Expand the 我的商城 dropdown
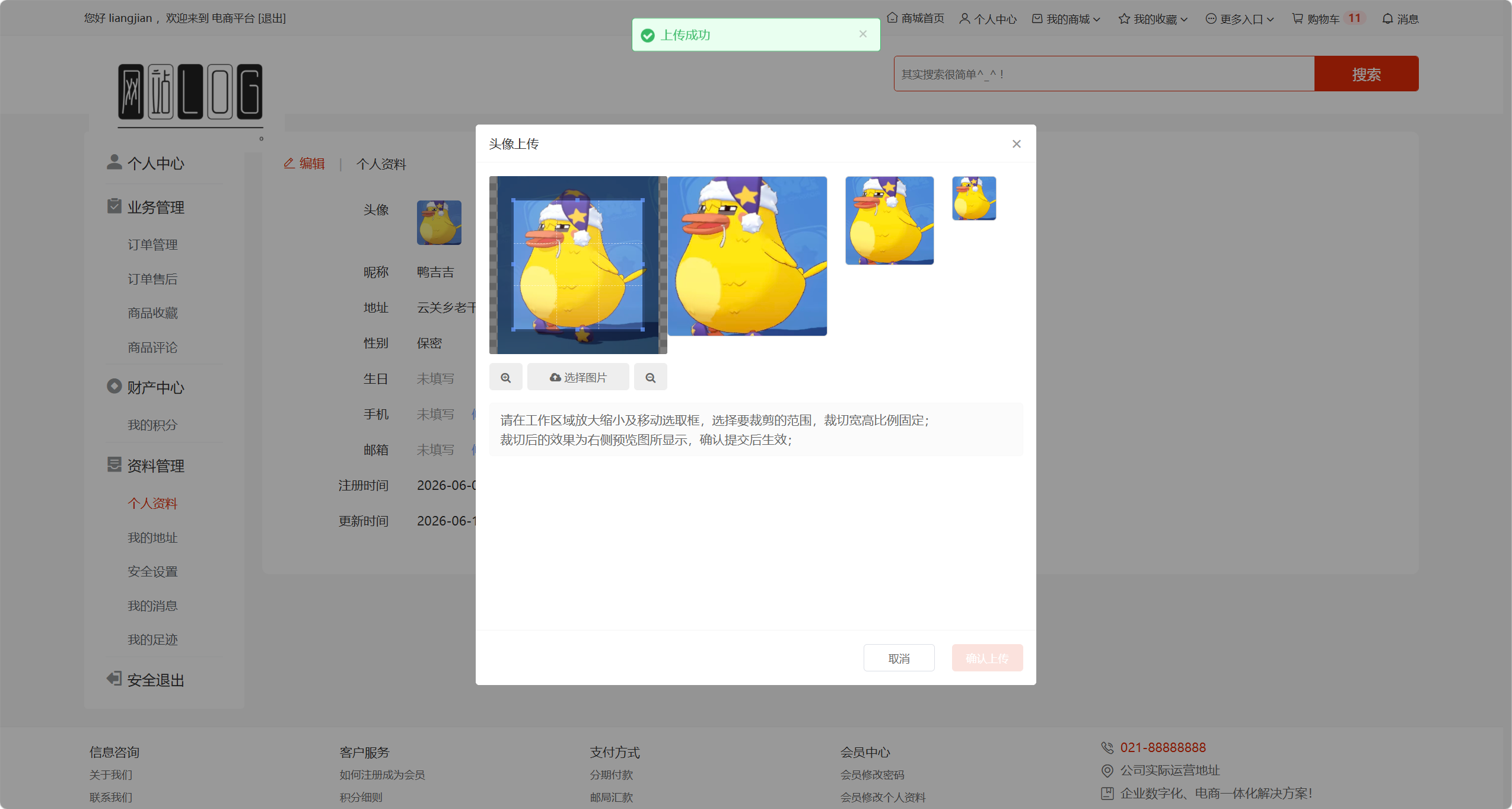The height and width of the screenshot is (809, 1512). [1067, 19]
